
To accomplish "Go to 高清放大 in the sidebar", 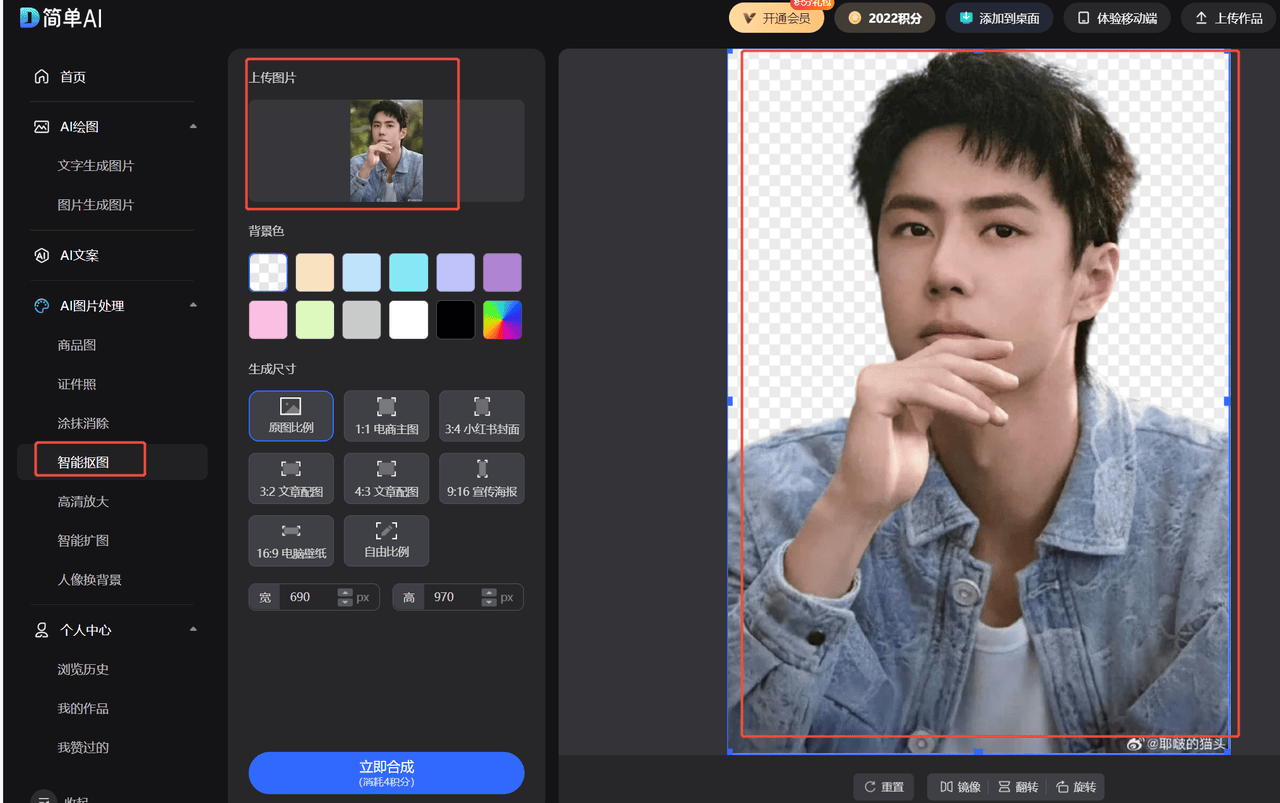I will point(84,501).
